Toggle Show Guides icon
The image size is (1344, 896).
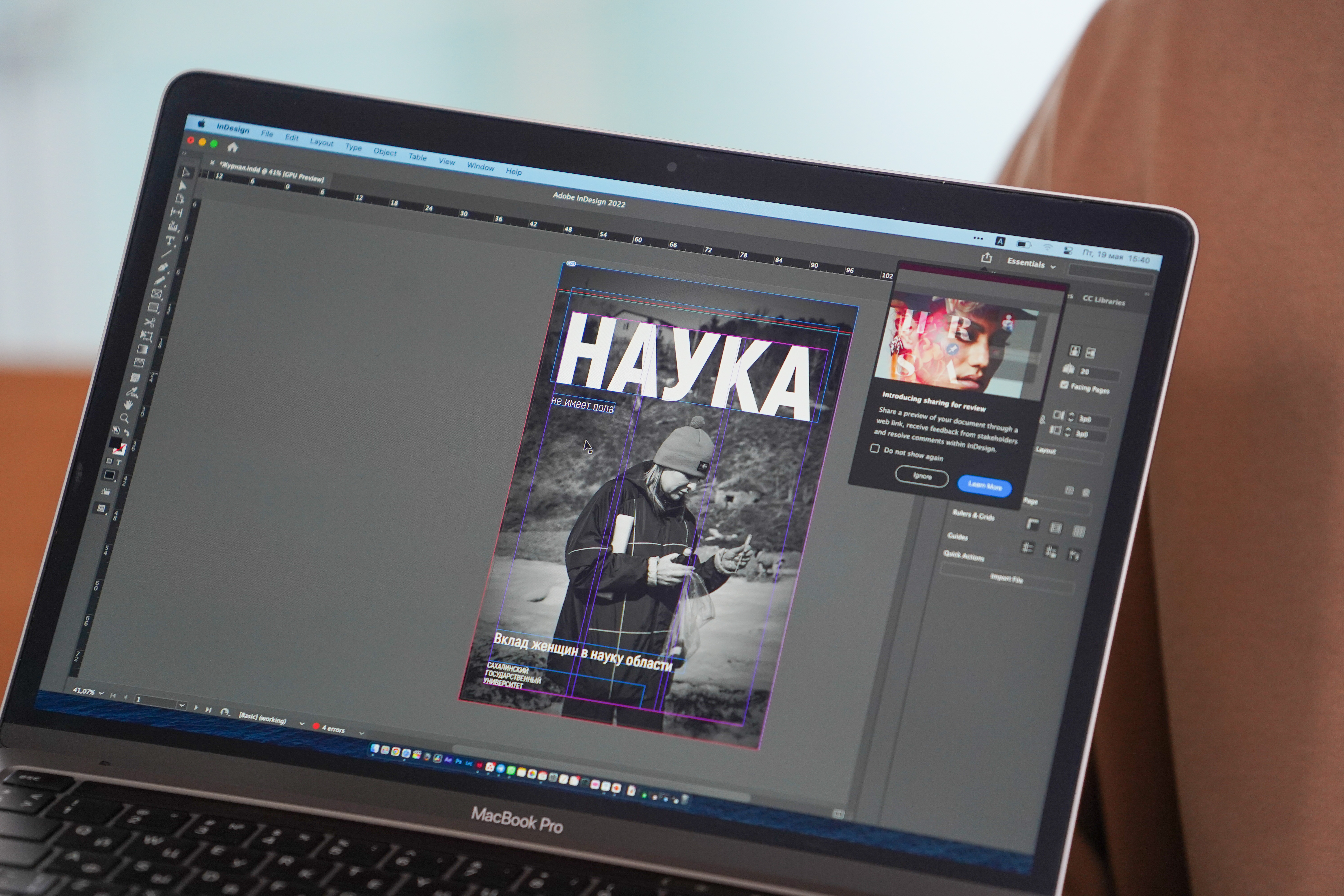1028,547
